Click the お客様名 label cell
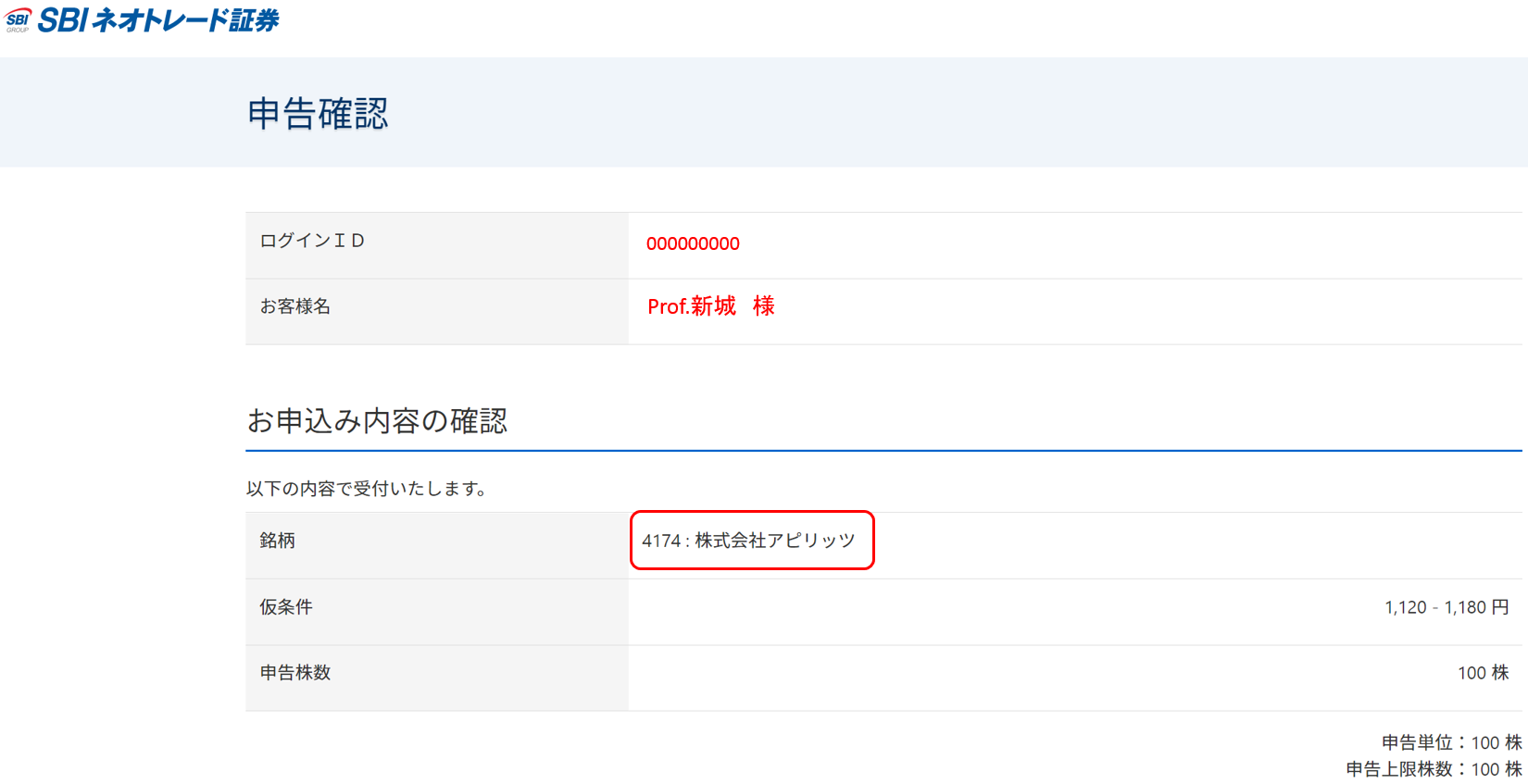The image size is (1528, 784). (436, 312)
